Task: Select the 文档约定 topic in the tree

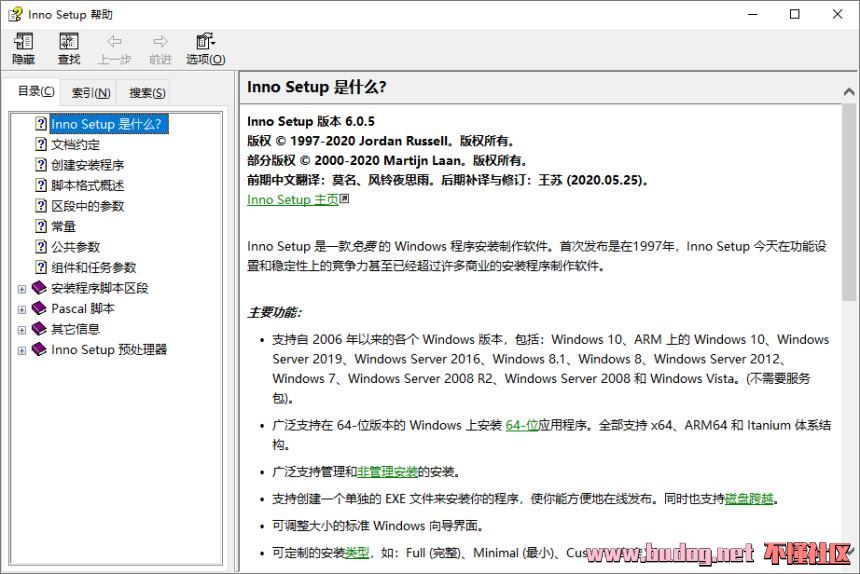Action: pyautogui.click(x=75, y=144)
